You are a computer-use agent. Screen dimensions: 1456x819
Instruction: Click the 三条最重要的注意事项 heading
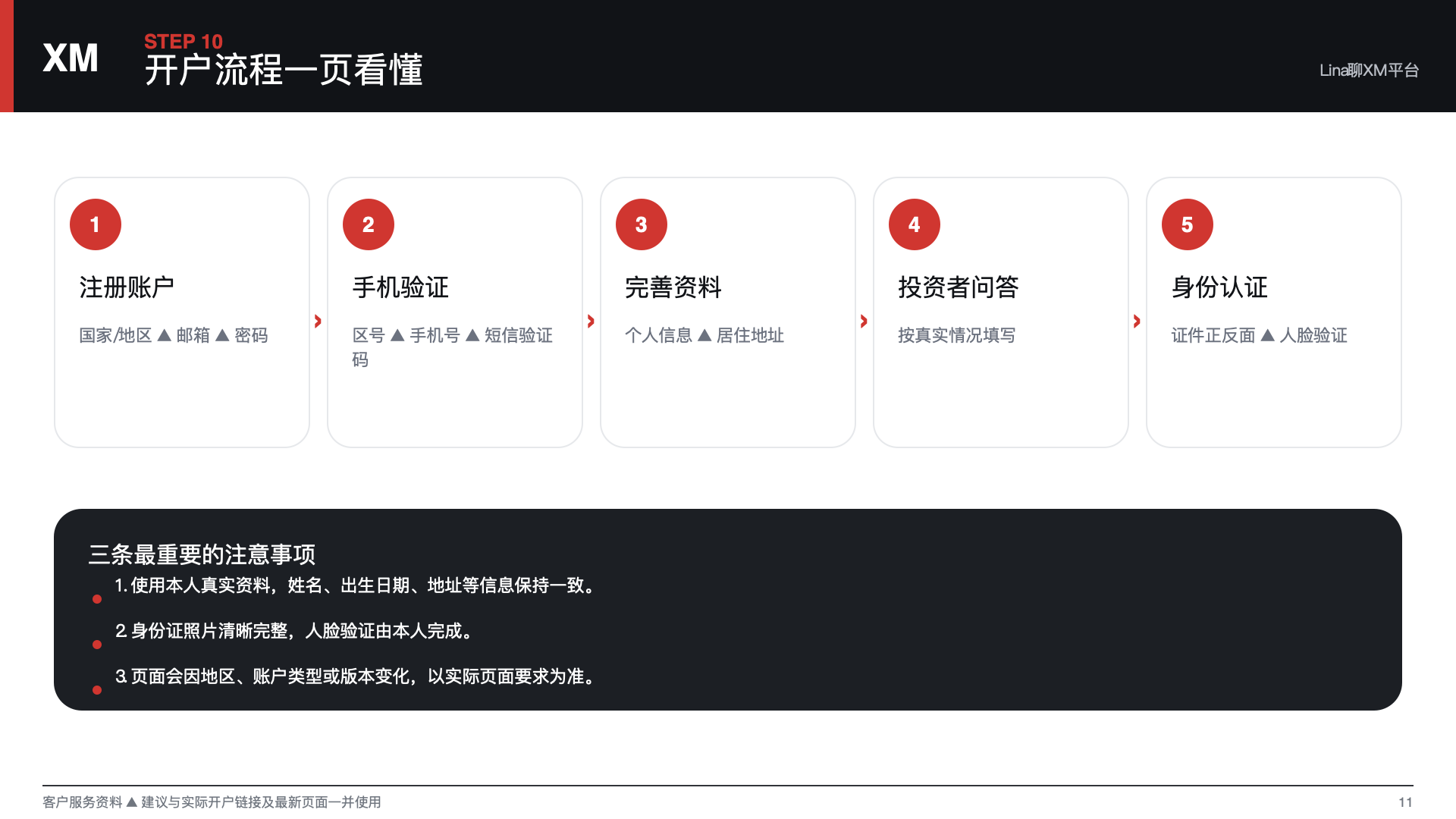click(202, 554)
